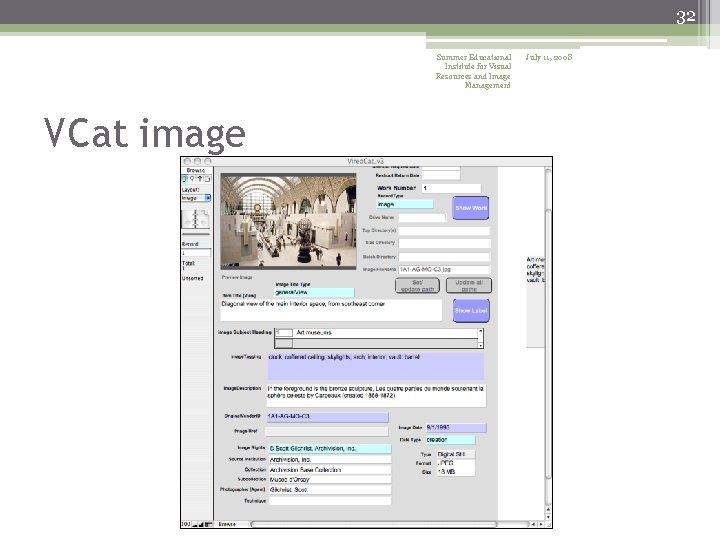Click the Image Subject Heading list down arrow
This screenshot has height=540, width=720.
[x=480, y=345]
